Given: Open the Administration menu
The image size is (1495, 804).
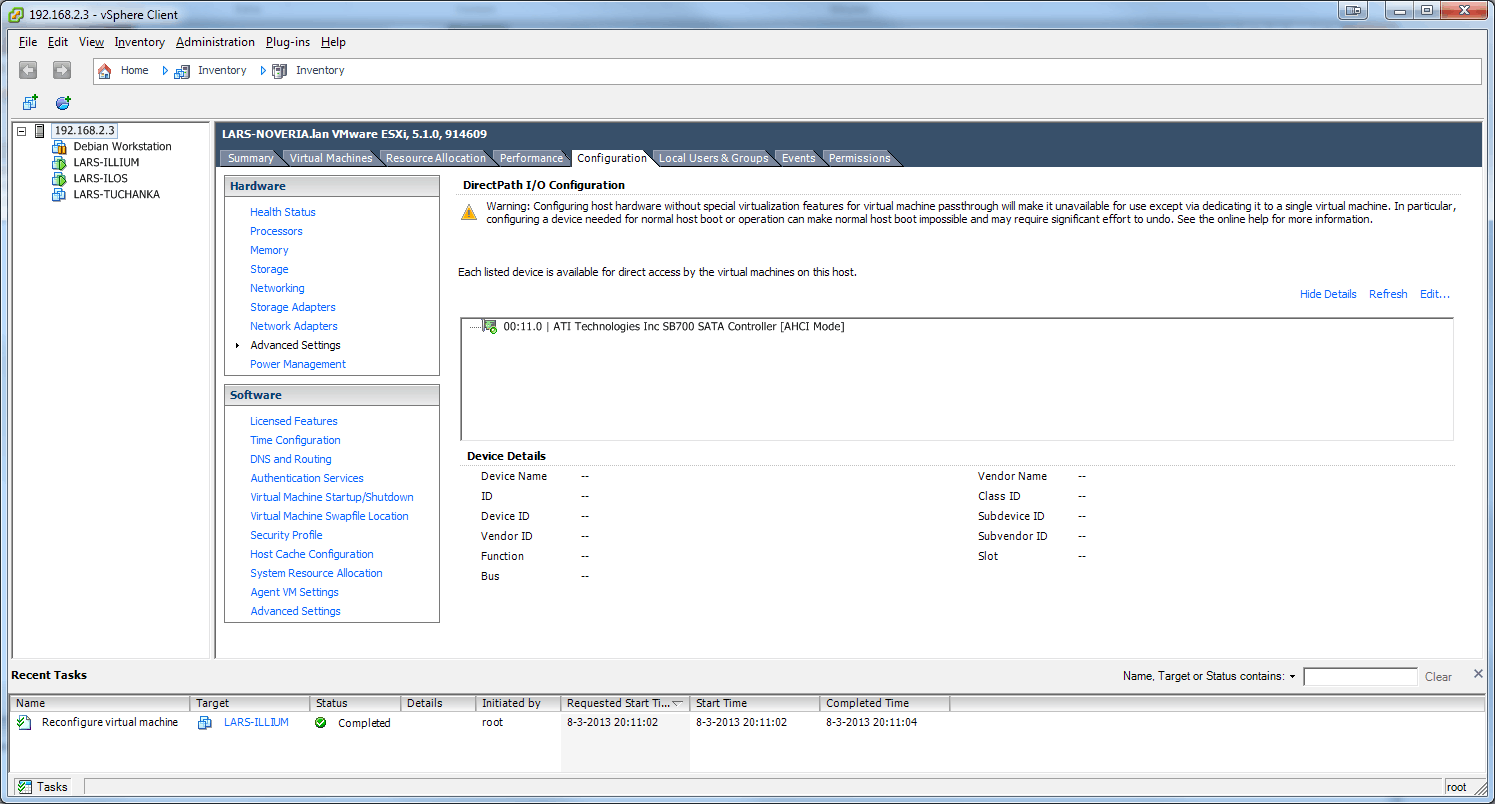Looking at the screenshot, I should pyautogui.click(x=215, y=42).
